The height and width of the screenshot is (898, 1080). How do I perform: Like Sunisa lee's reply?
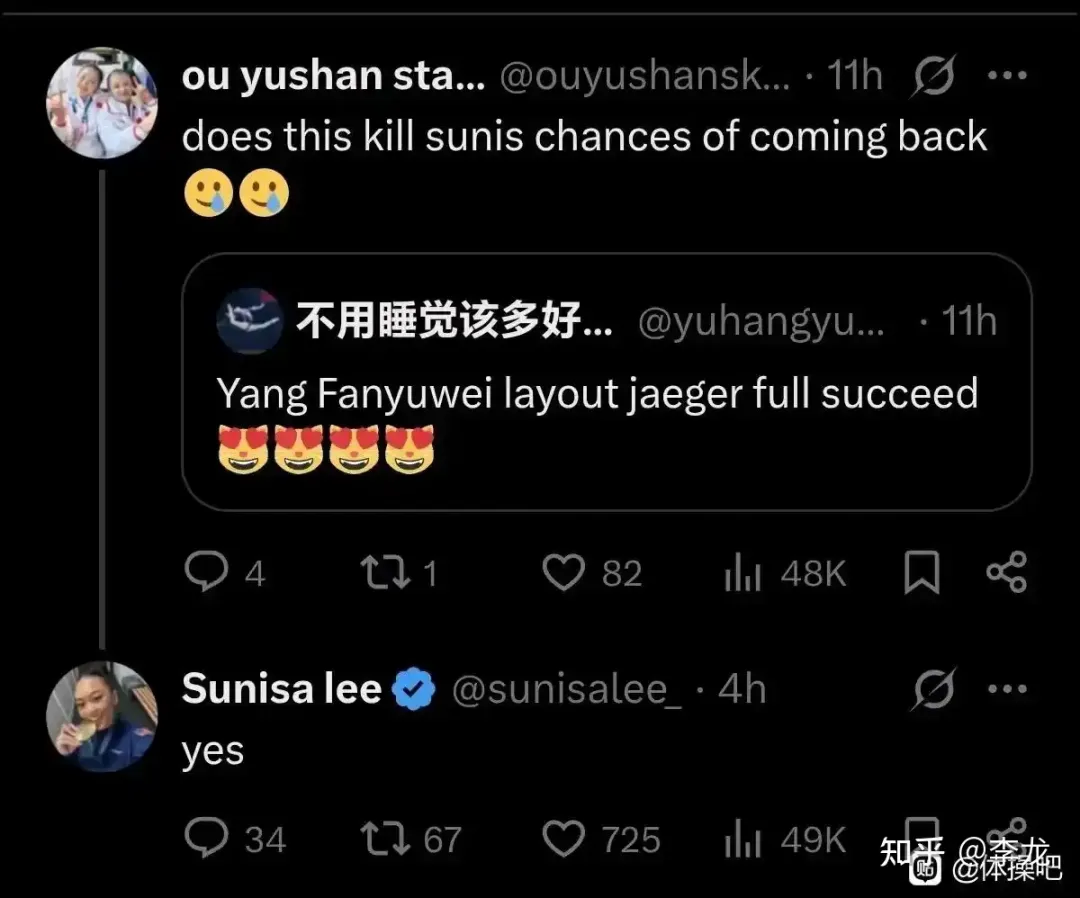click(x=563, y=840)
